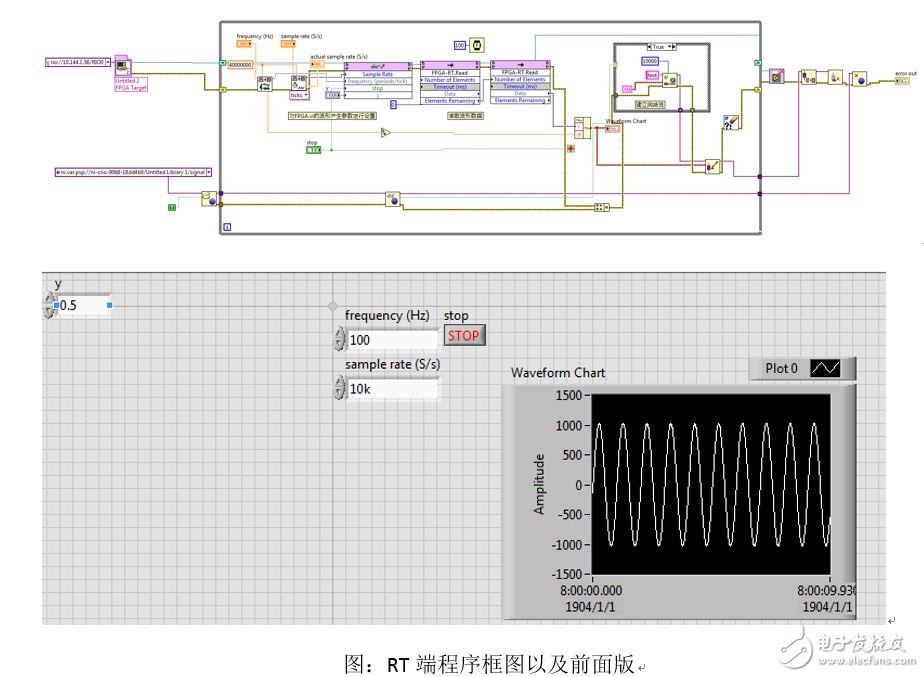Click the Waveform Chart terminal in the diagram
This screenshot has height=677, width=924.
pos(613,127)
